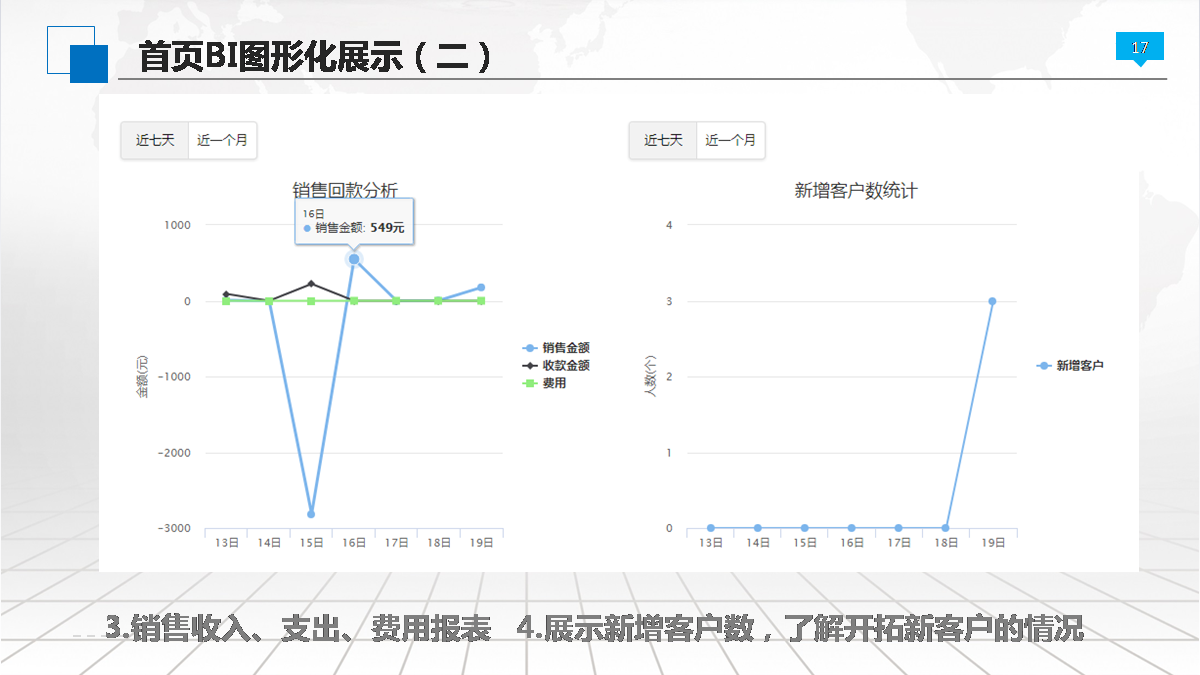
Task: Click the blue sales point at 19日
Action: coord(481,287)
